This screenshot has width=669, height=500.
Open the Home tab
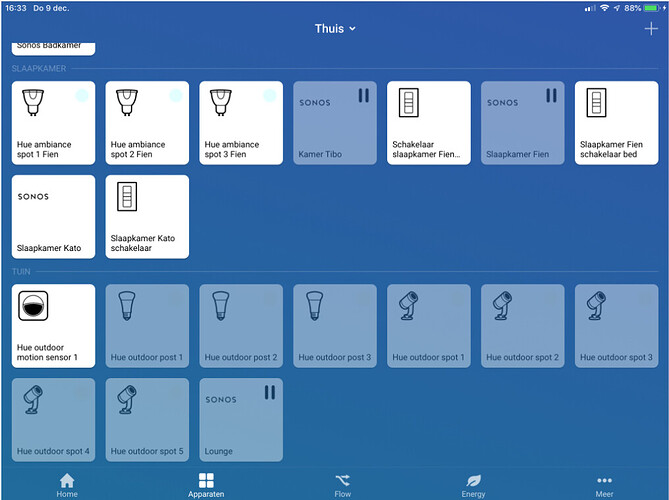67,485
